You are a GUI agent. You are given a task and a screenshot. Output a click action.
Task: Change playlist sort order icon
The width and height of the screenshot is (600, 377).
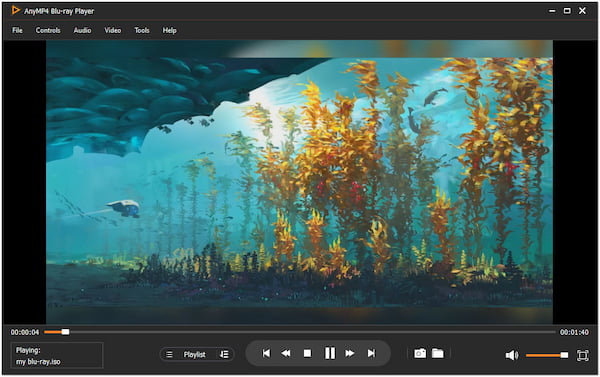[224, 354]
